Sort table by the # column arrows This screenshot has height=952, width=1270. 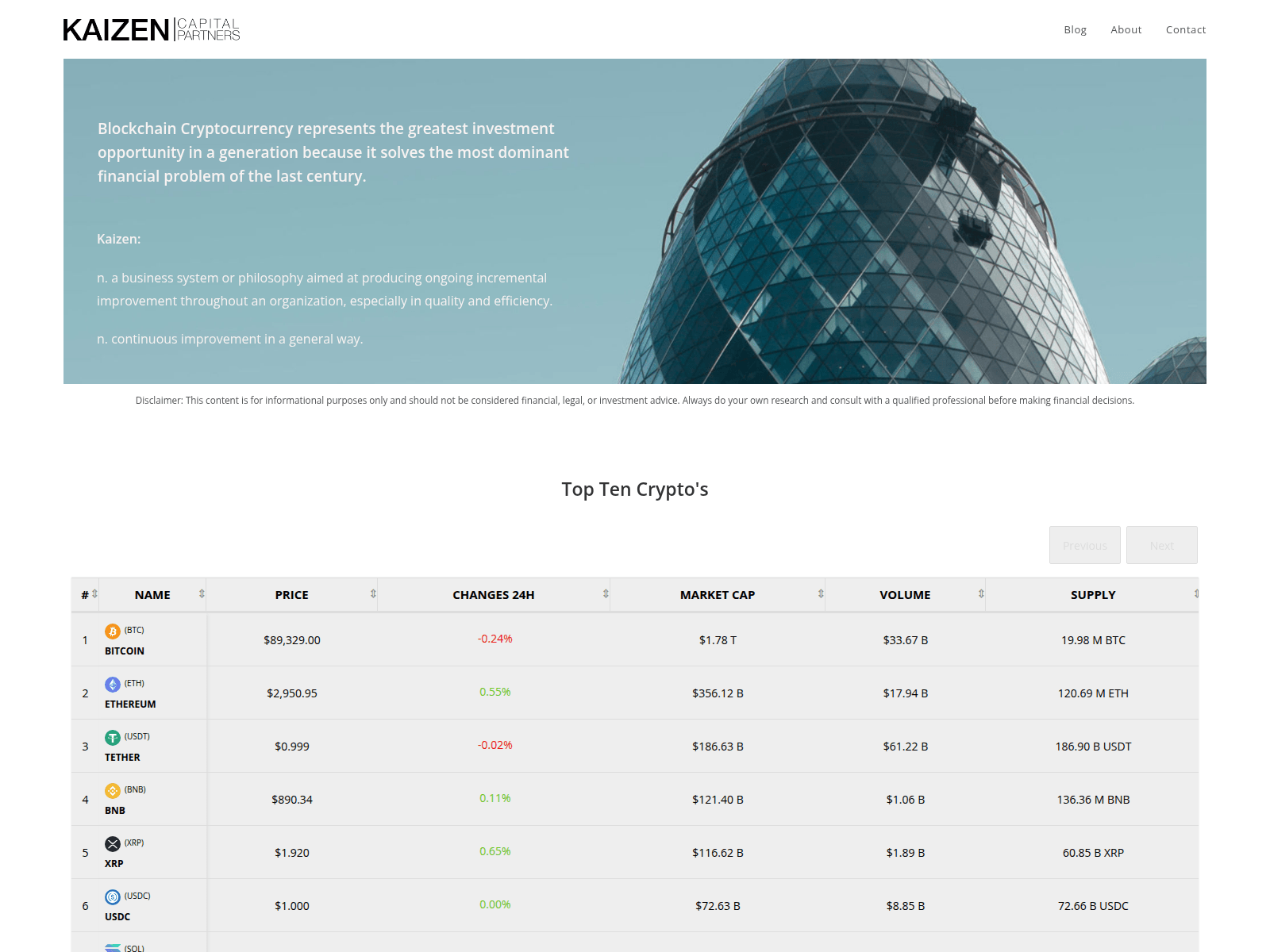point(94,593)
